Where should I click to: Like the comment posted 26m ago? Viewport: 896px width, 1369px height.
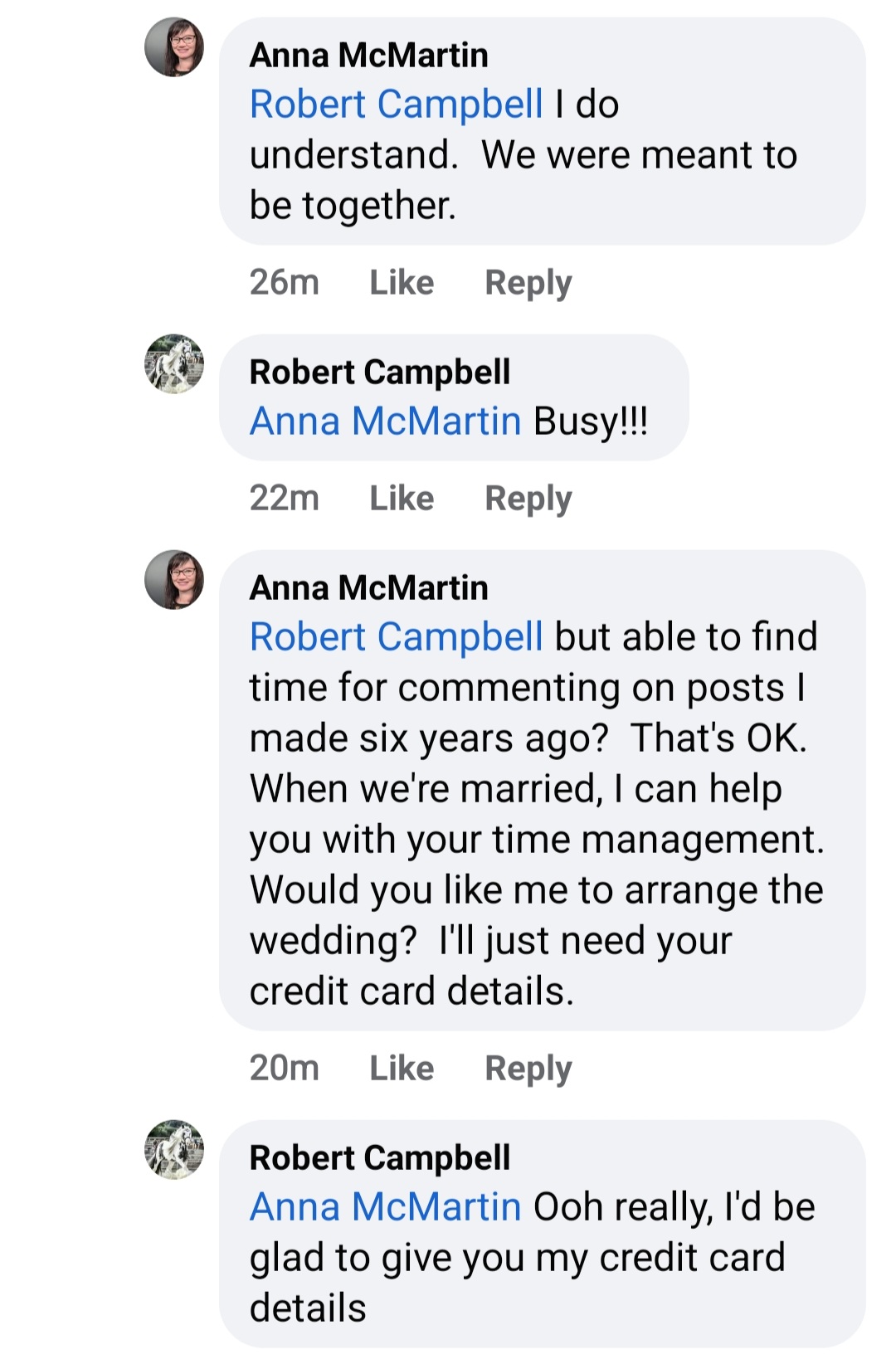pos(402,283)
